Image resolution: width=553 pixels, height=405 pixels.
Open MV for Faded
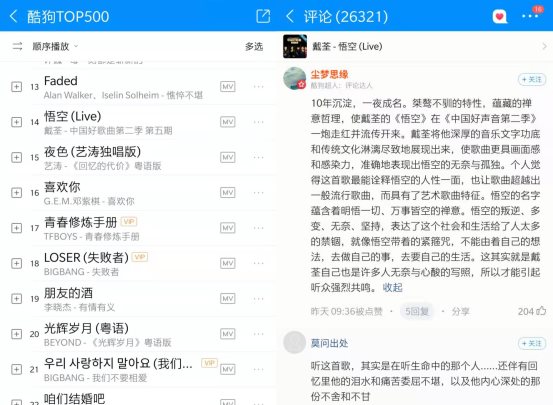tap(227, 87)
